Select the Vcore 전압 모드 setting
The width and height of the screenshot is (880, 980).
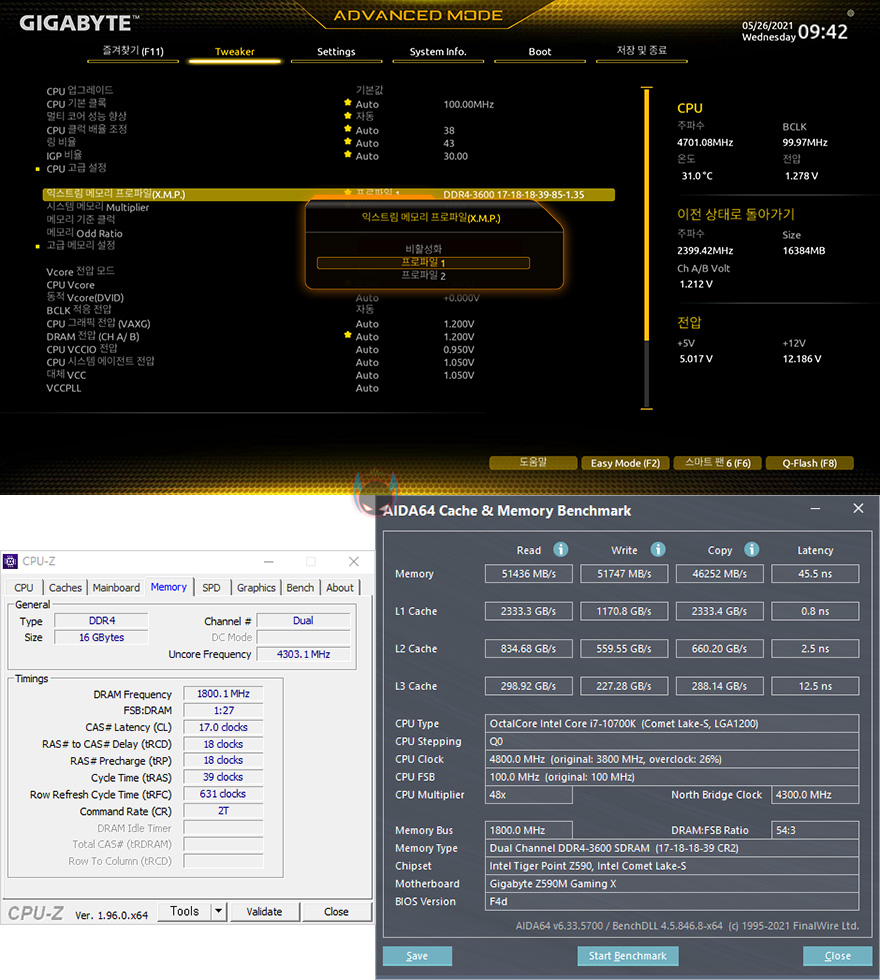click(80, 271)
